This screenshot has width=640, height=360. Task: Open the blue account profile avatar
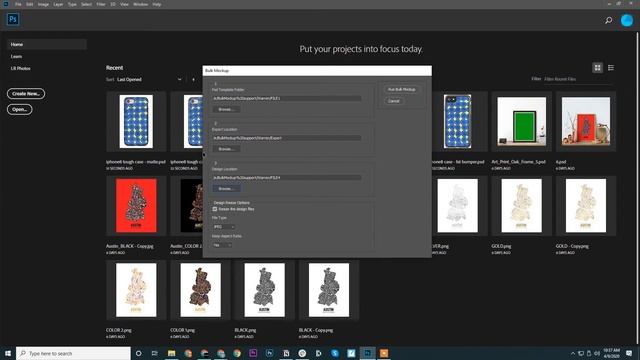tap(627, 20)
